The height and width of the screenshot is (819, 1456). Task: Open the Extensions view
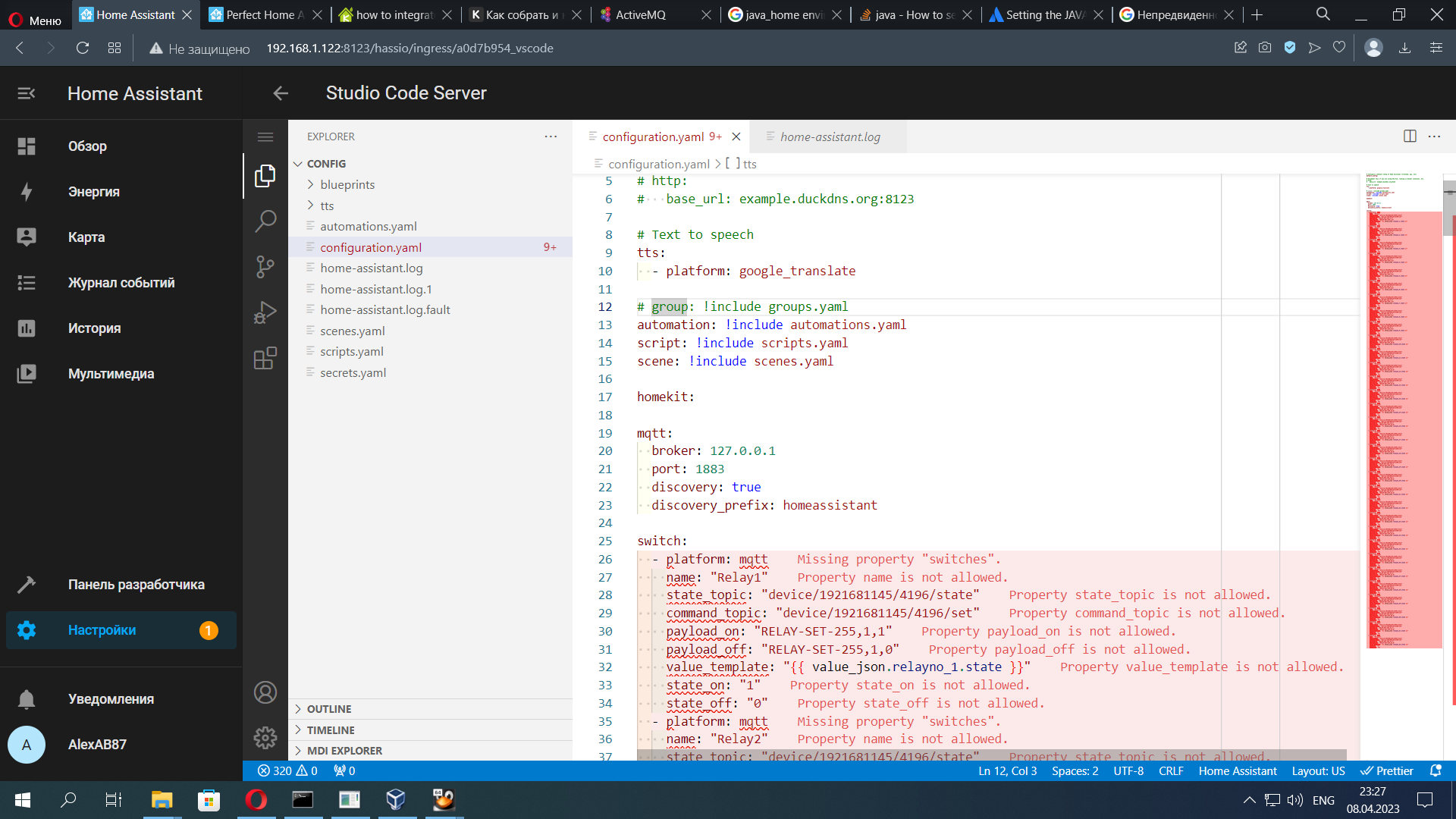[x=265, y=358]
